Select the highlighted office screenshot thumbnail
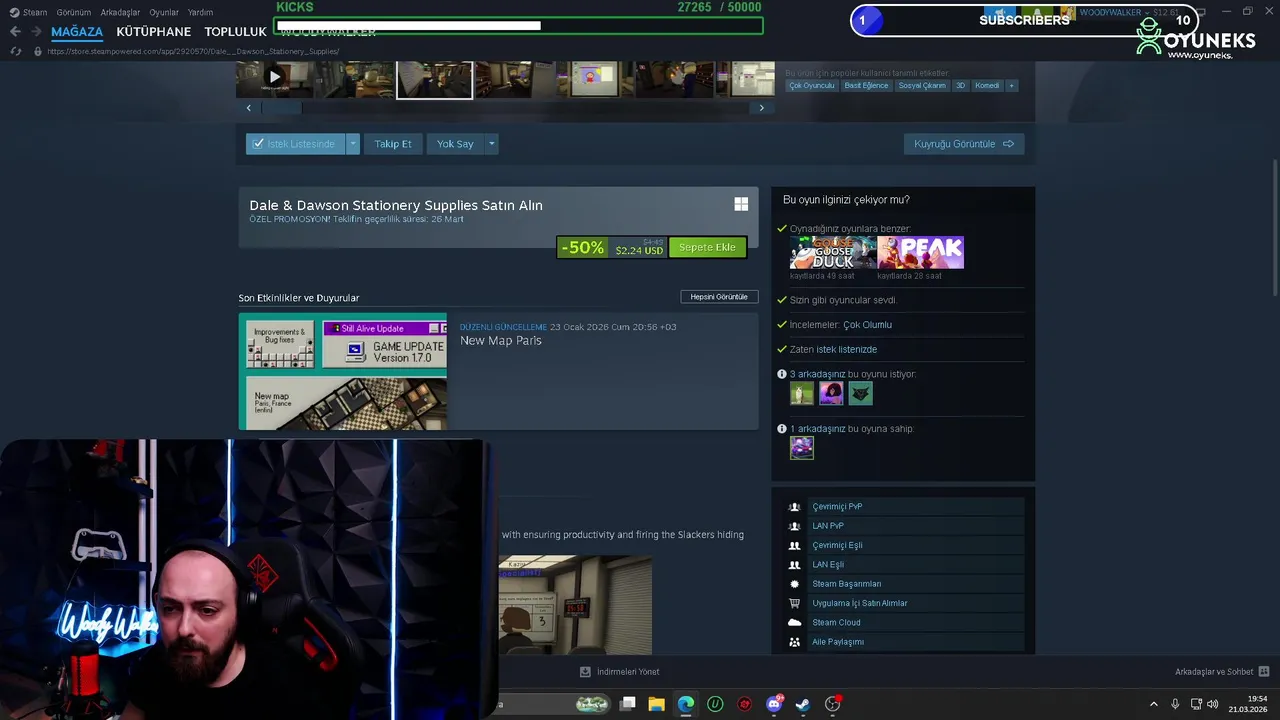The image size is (1280, 720). [x=434, y=79]
